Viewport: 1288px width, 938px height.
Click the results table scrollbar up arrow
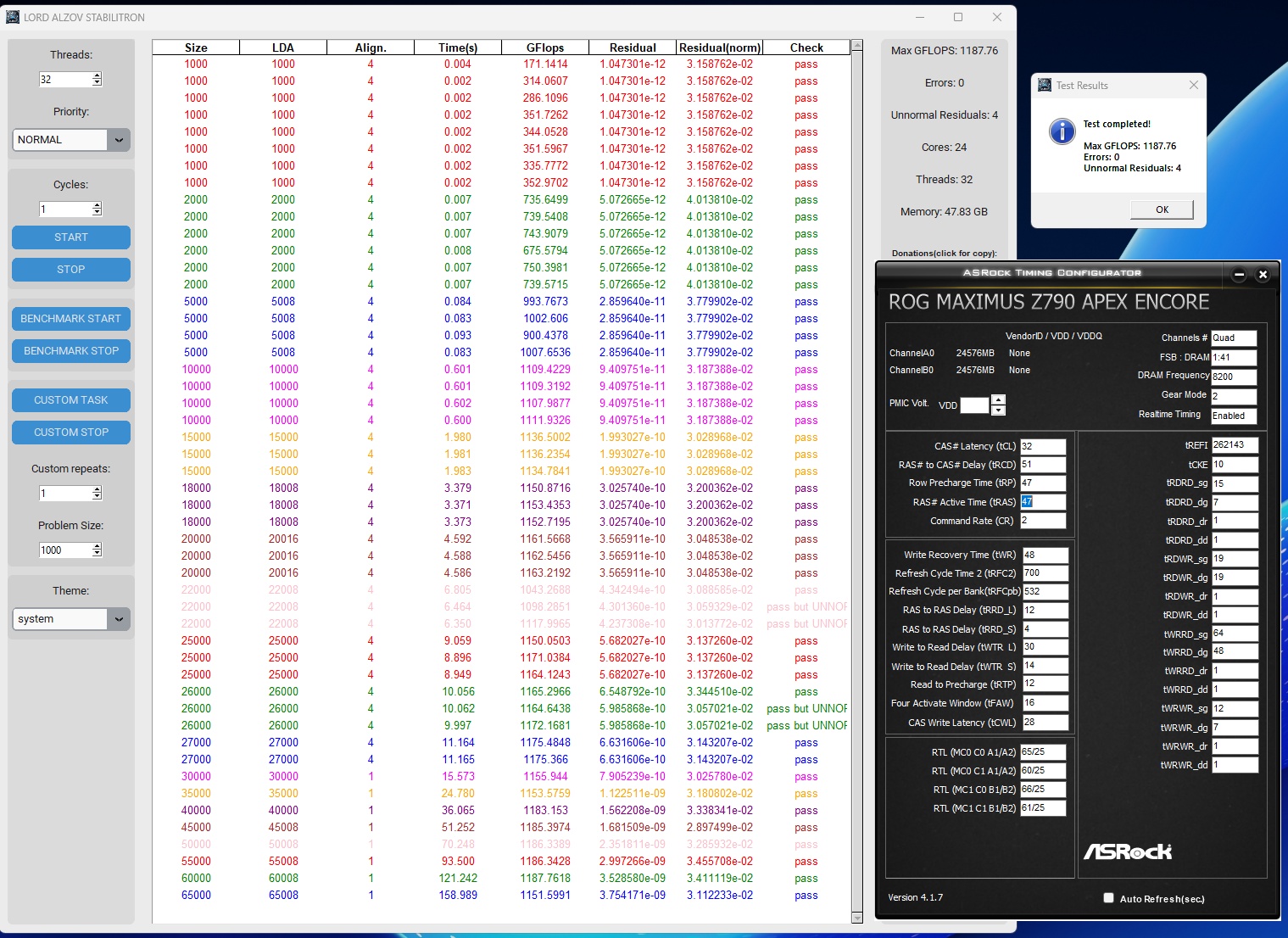pos(856,46)
